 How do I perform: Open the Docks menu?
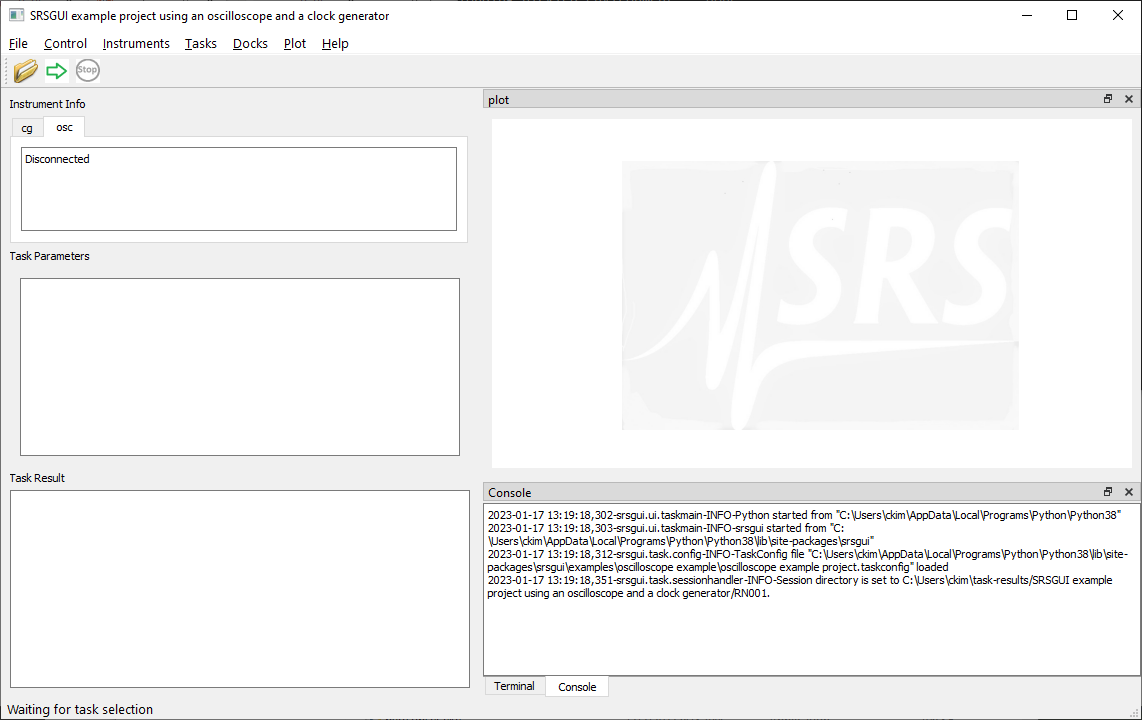(x=251, y=44)
